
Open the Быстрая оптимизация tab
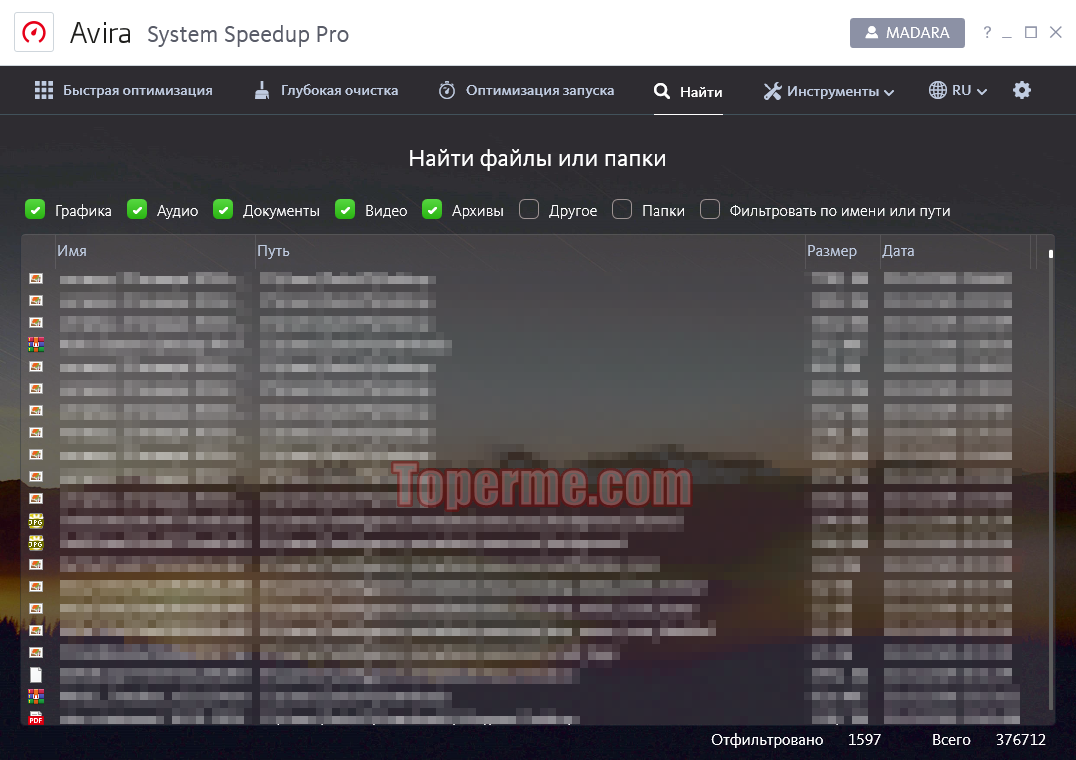[124, 91]
